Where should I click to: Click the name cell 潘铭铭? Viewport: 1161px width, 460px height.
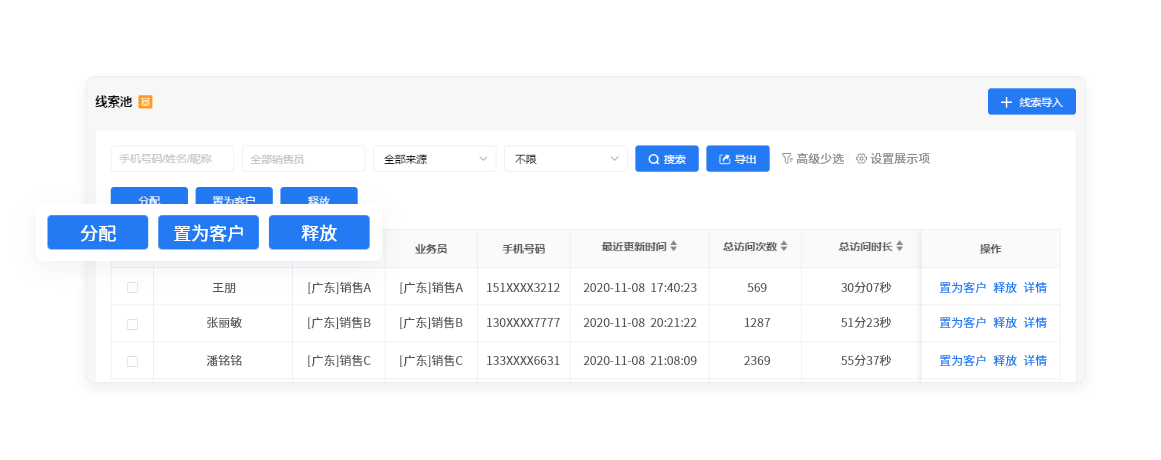pyautogui.click(x=224, y=361)
